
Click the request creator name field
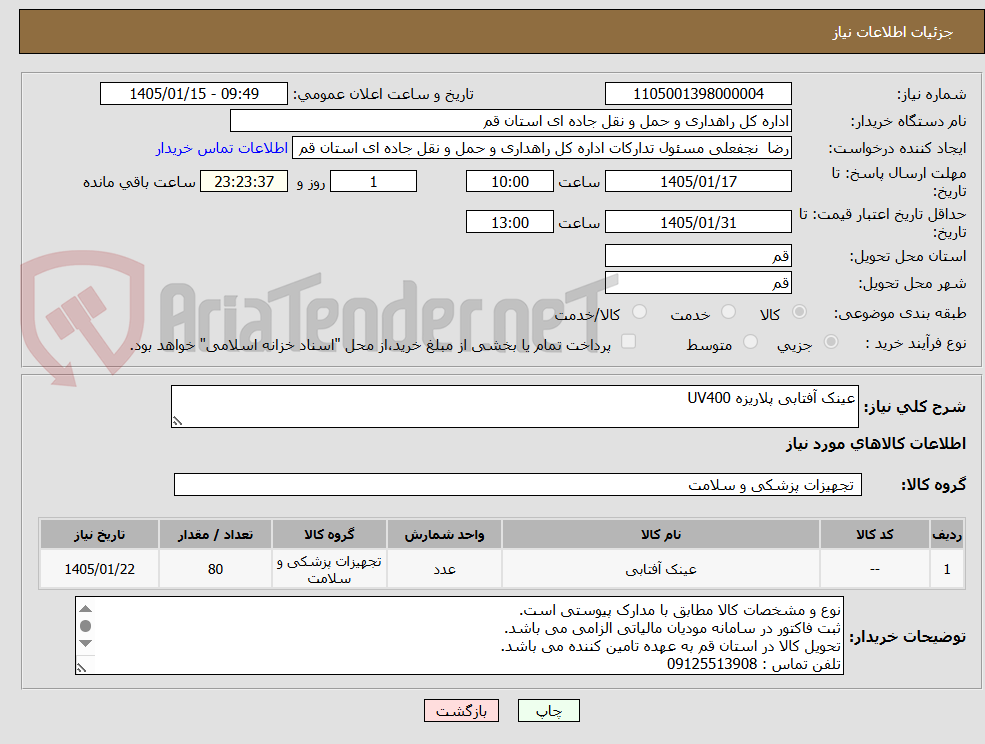pos(541,148)
